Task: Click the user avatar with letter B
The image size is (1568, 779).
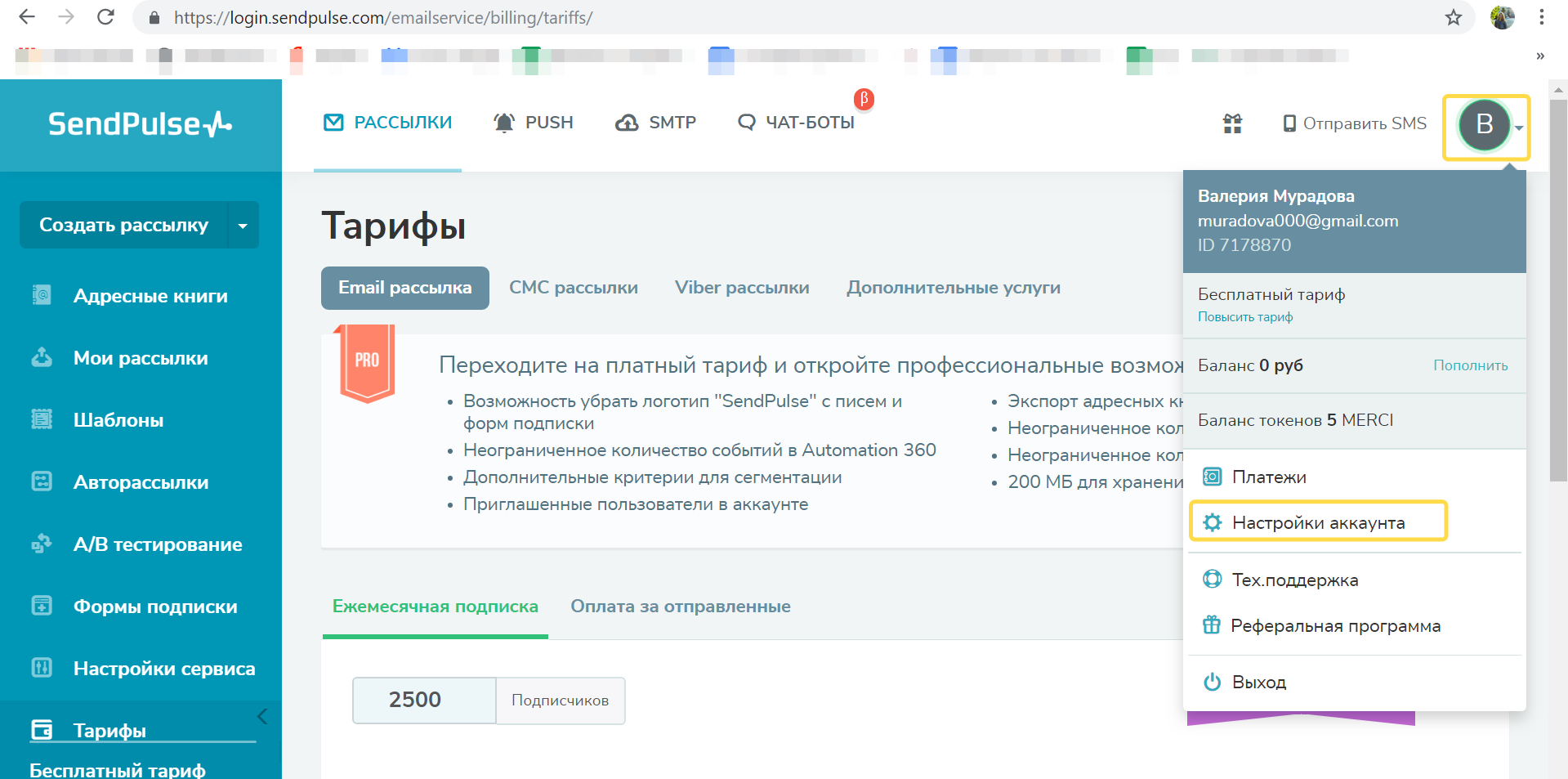Action: [1485, 125]
